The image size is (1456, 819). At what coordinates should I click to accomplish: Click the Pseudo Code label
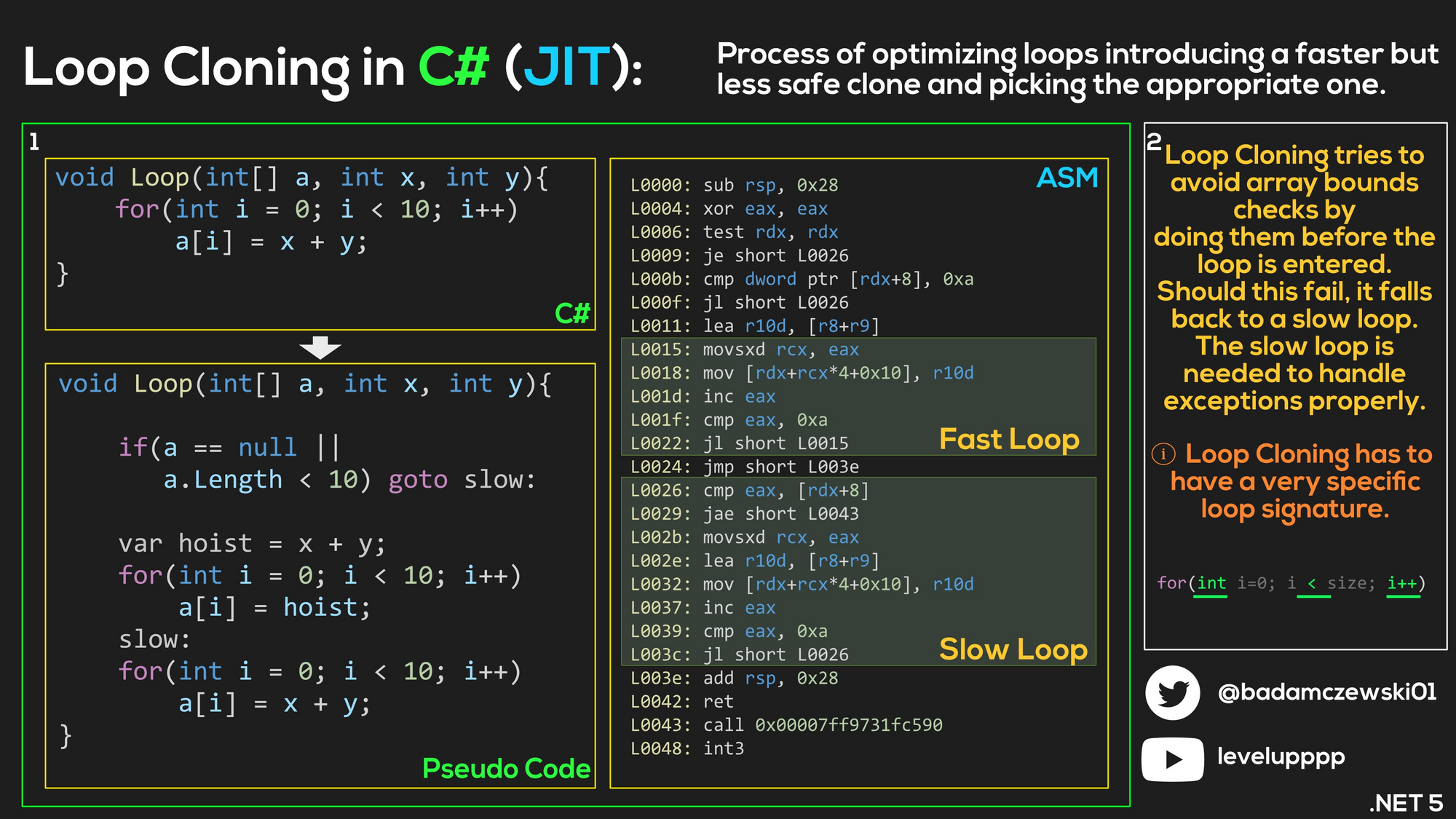click(x=506, y=768)
